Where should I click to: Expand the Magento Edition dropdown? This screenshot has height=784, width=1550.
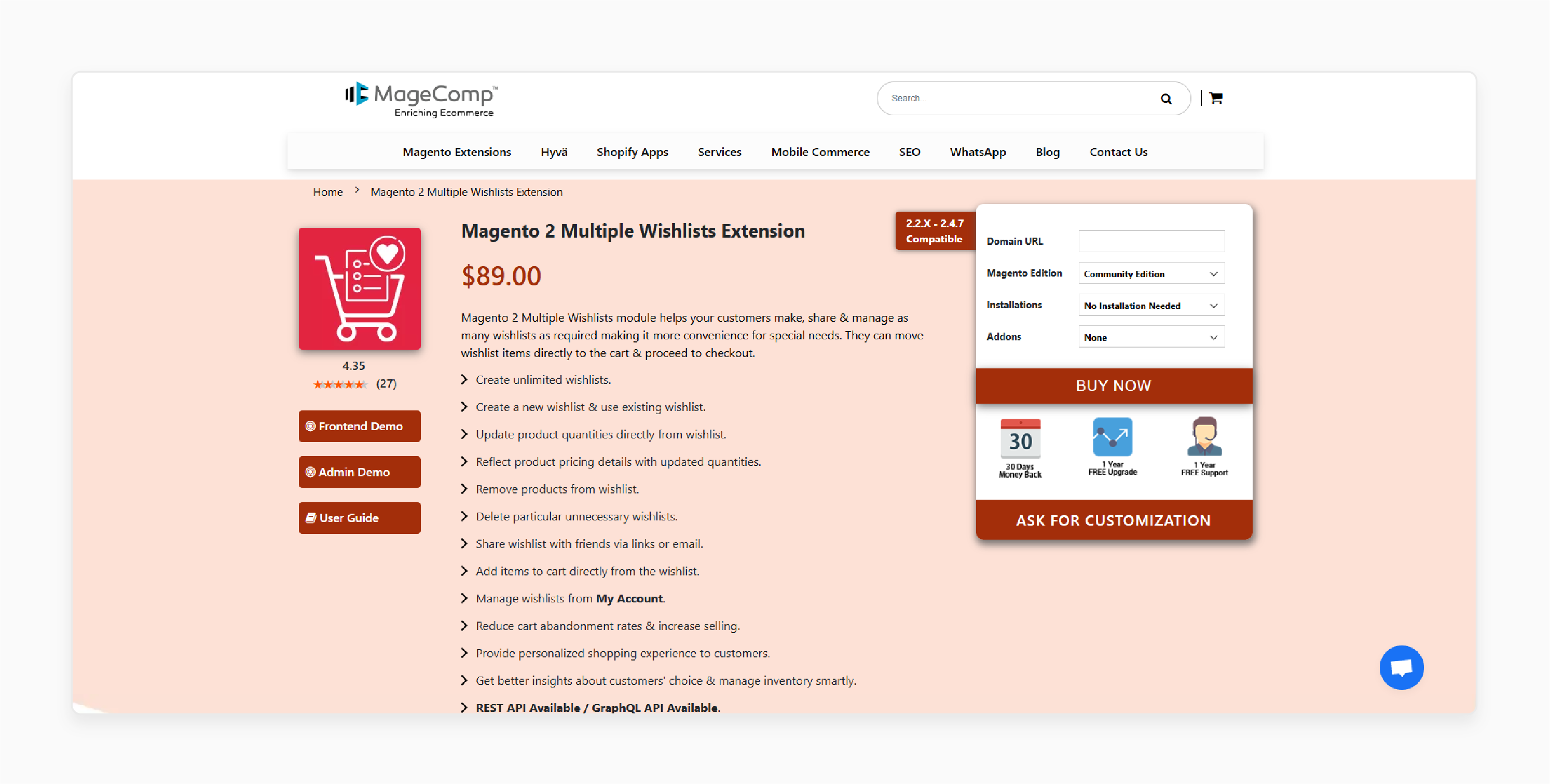tap(1150, 274)
